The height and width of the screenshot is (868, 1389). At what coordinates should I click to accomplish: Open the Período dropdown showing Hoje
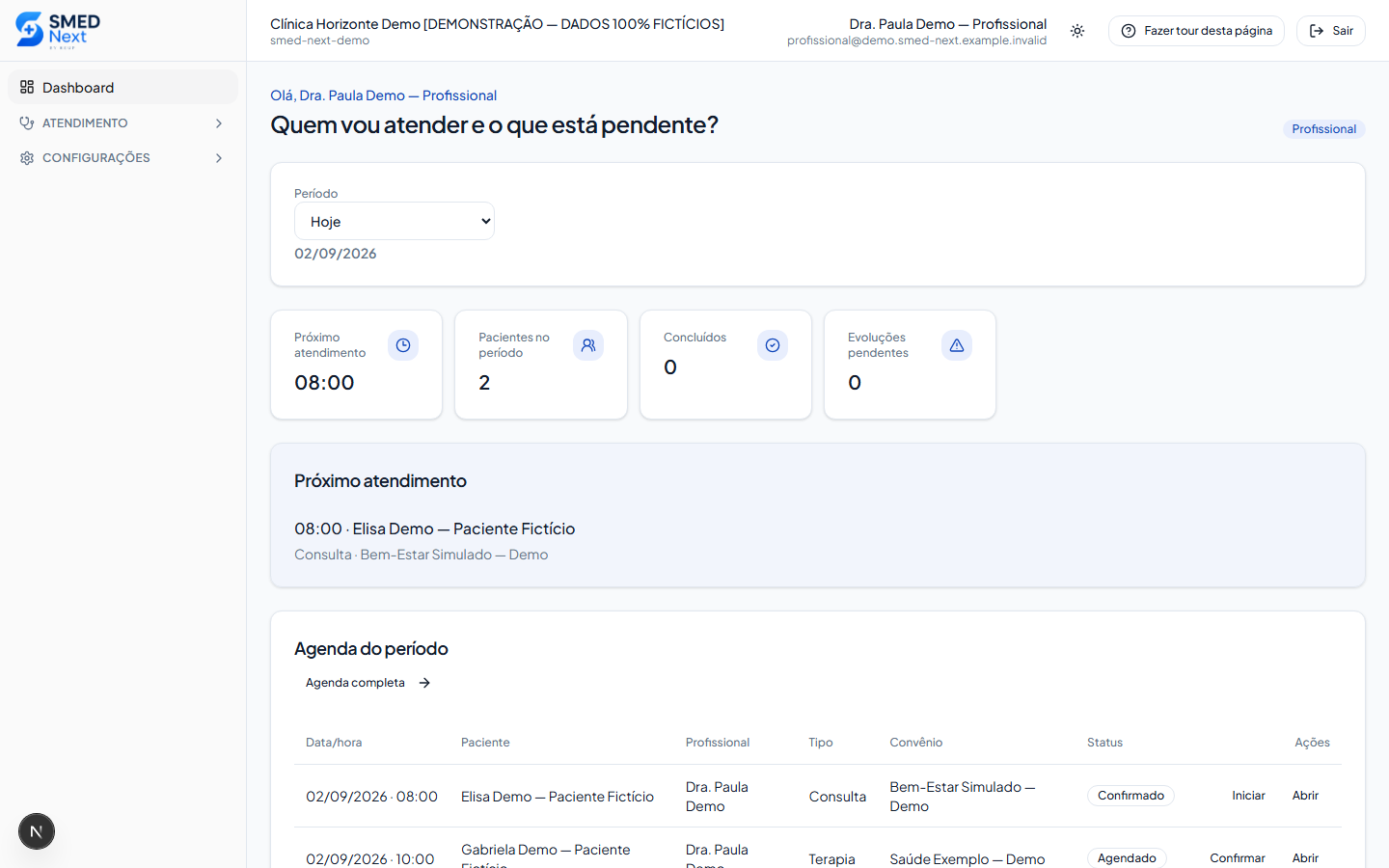[395, 221]
